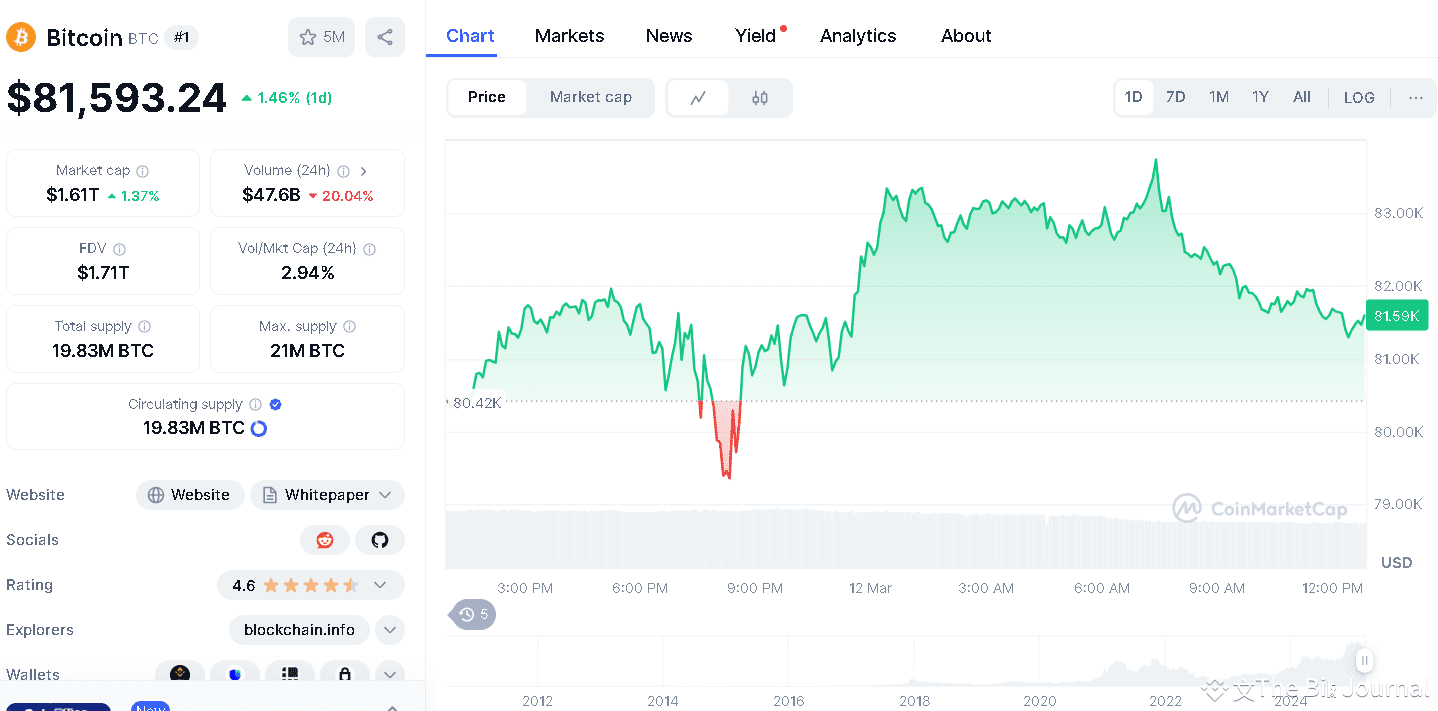The height and width of the screenshot is (711, 1438).
Task: Open the Analytics tab
Action: 857,35
